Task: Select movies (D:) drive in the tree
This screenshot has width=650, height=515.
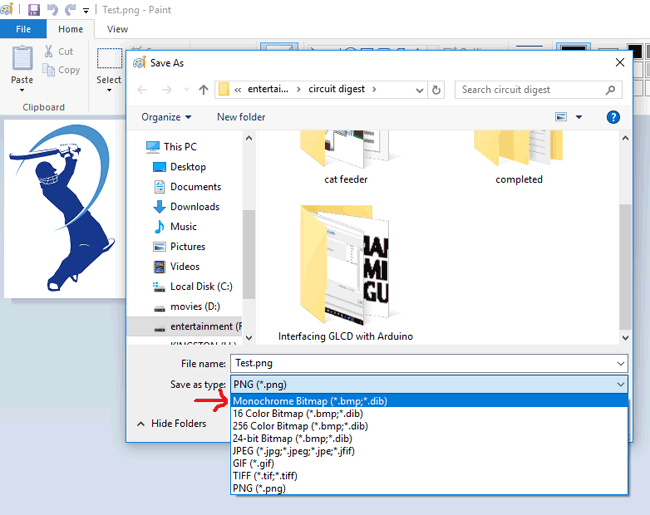Action: [187, 306]
